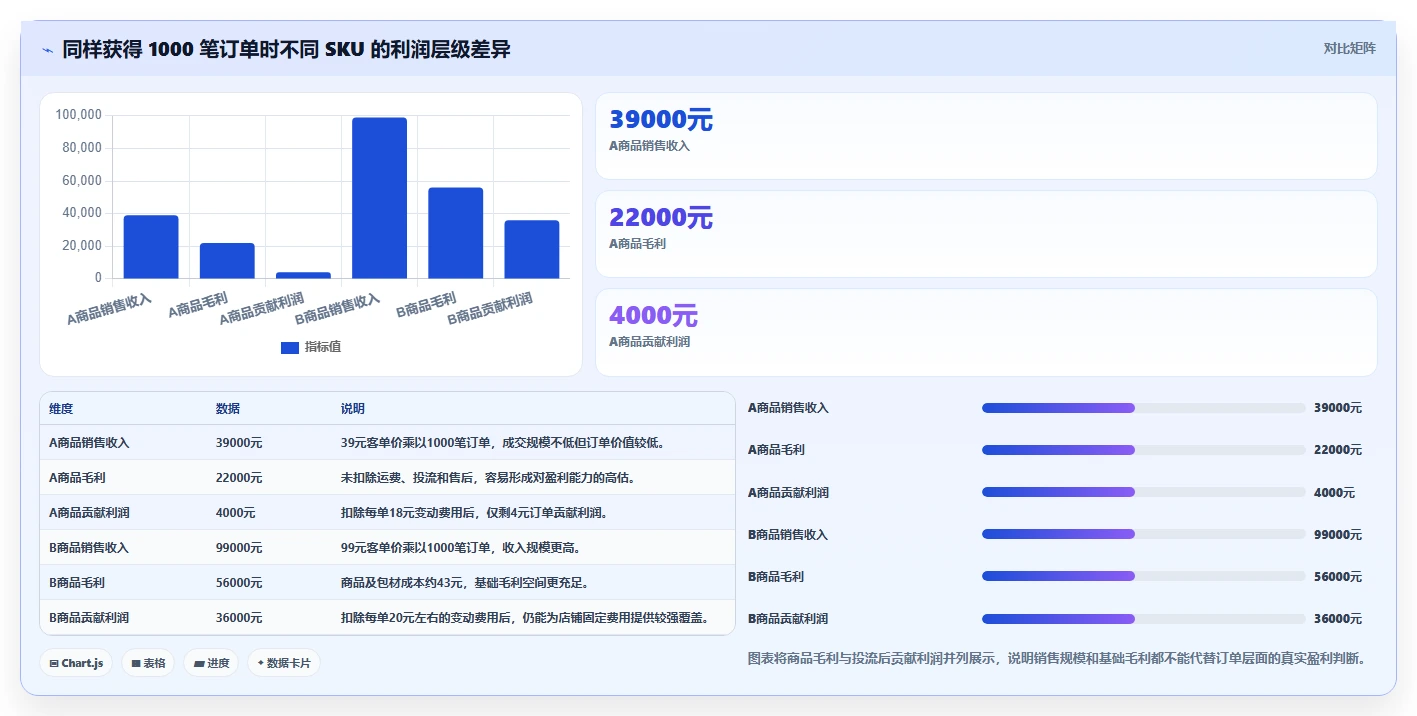The image size is (1417, 716).
Task: Select table cell B商品贡献利润
Action: [x=89, y=617]
